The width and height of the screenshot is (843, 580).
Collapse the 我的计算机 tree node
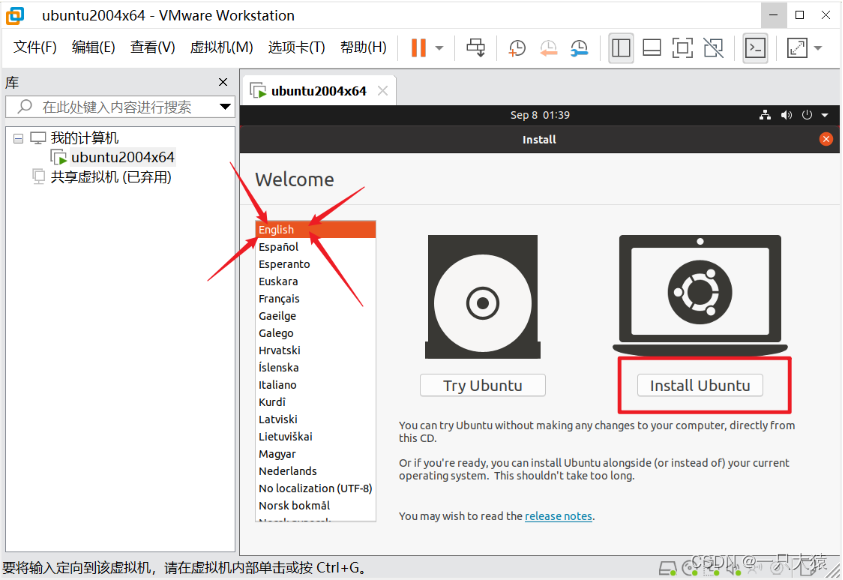18,139
